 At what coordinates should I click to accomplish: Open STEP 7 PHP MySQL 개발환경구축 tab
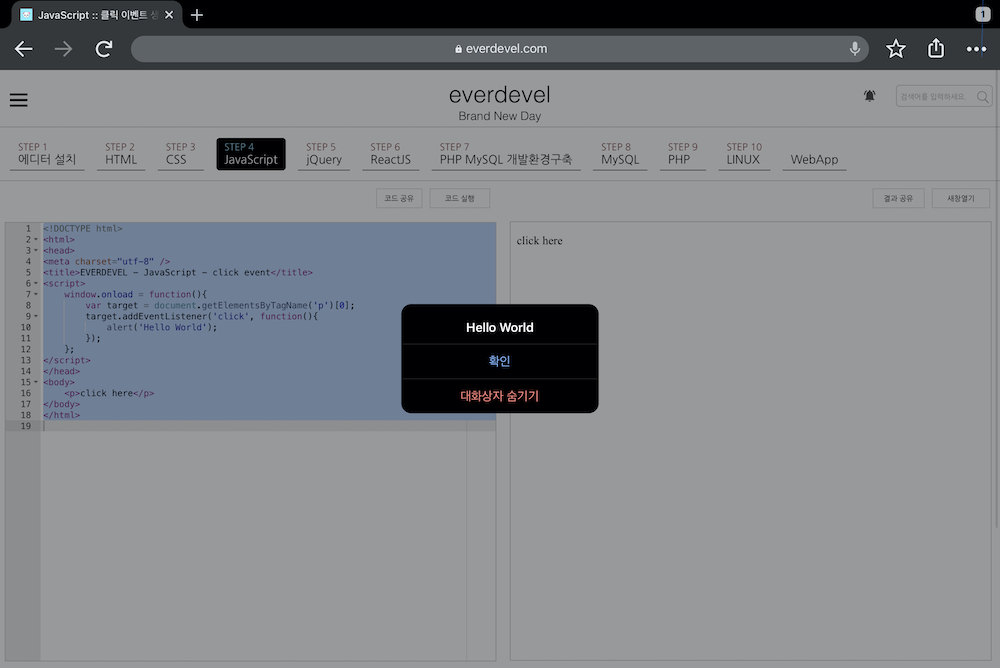(x=506, y=154)
